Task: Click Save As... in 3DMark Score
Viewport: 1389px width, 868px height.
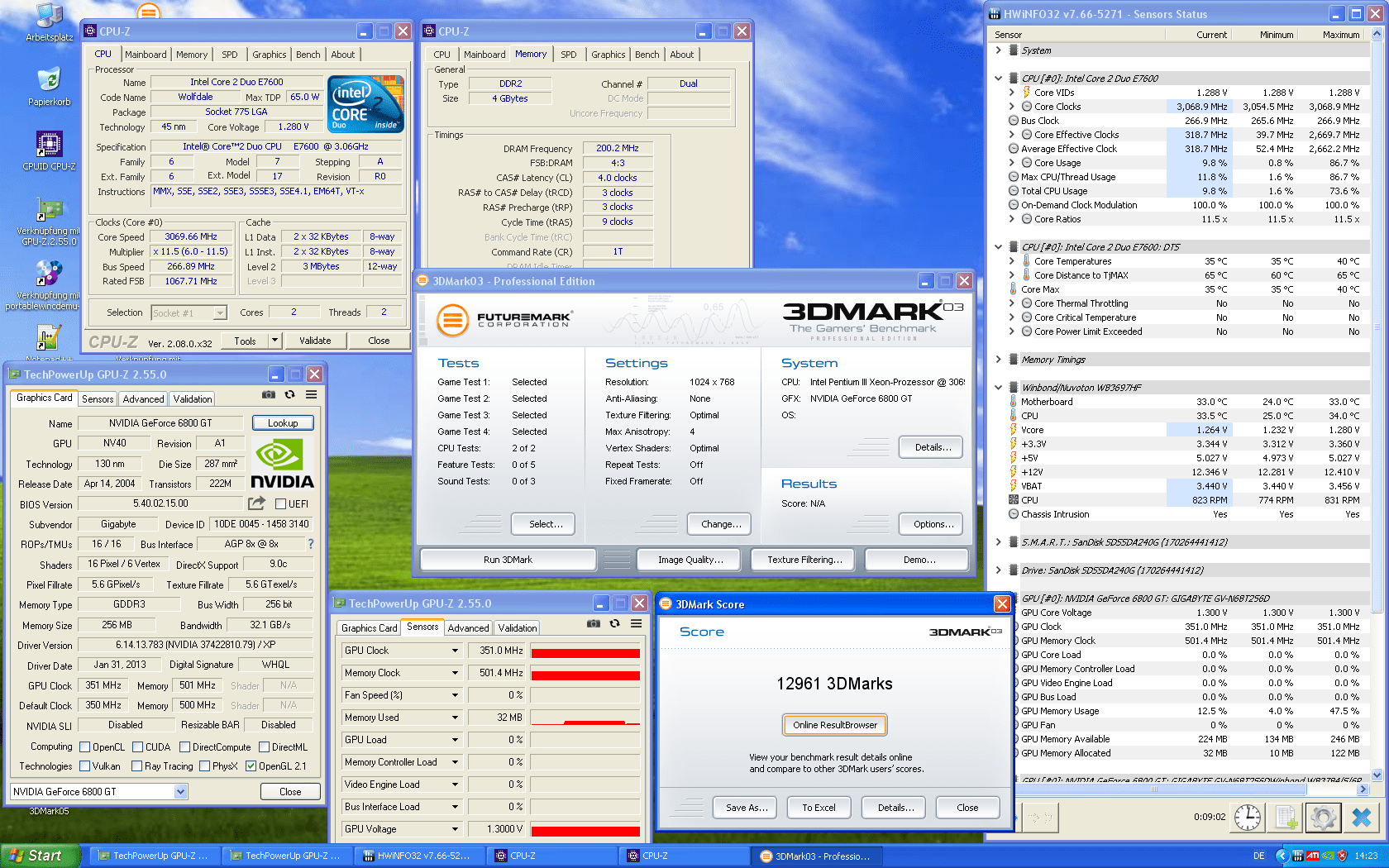Action: tap(747, 808)
